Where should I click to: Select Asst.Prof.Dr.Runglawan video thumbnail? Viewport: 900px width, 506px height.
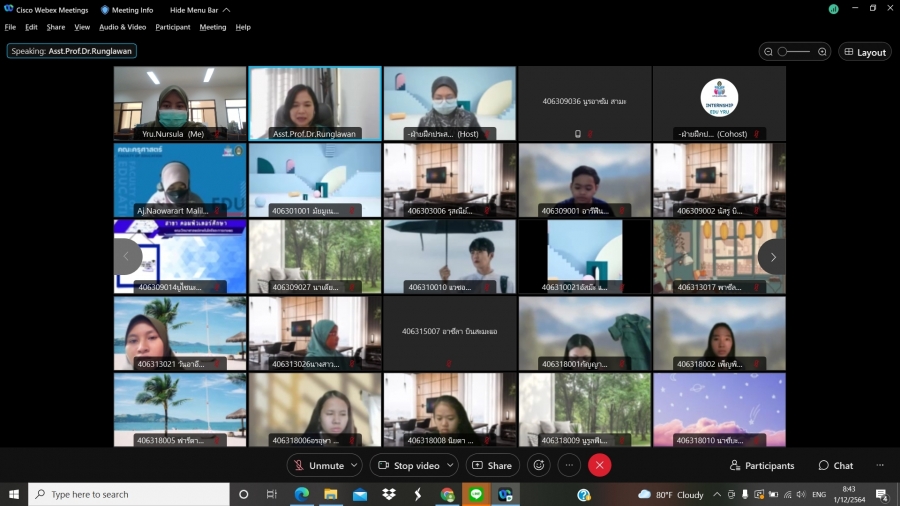(314, 103)
